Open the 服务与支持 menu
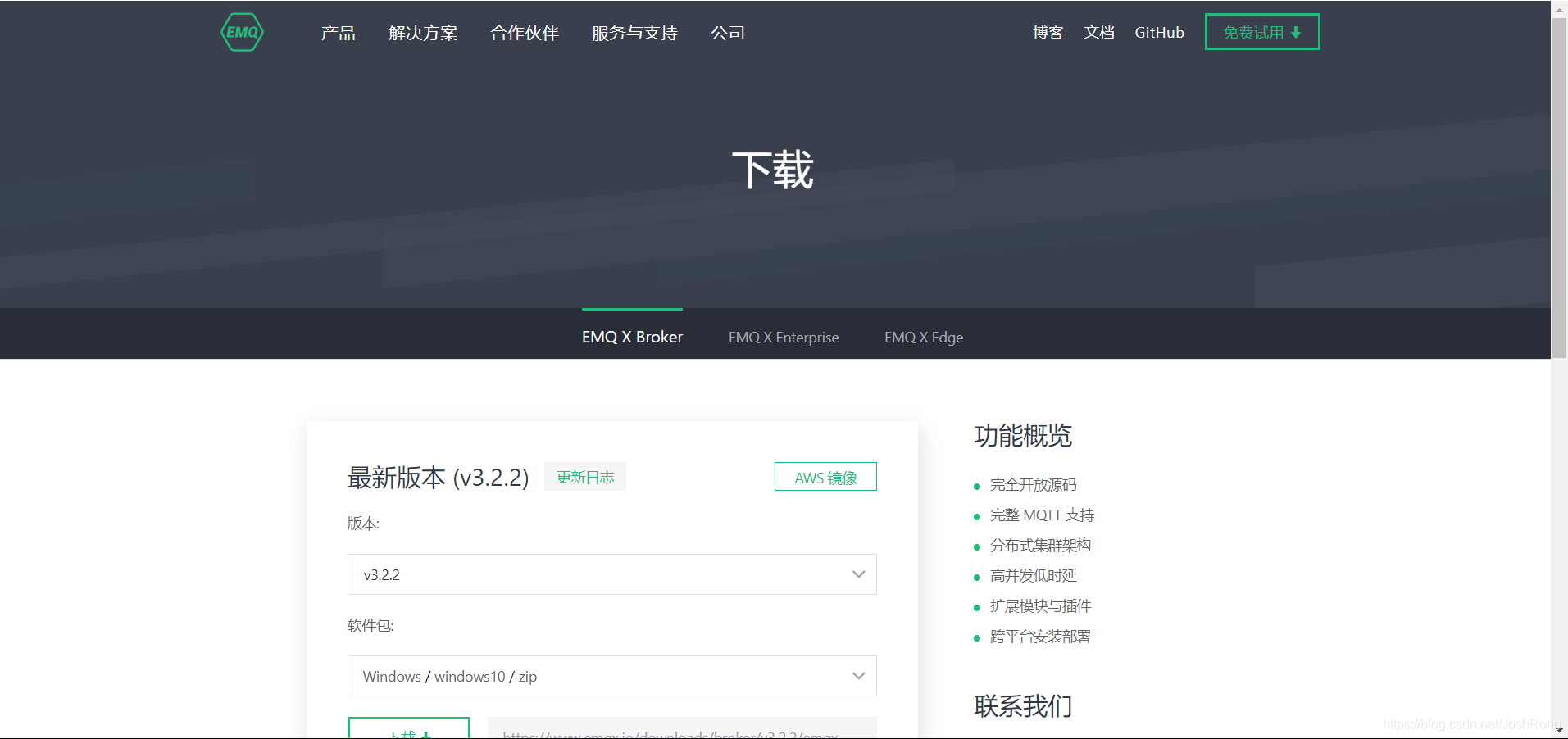The width and height of the screenshot is (1568, 739). click(x=634, y=33)
